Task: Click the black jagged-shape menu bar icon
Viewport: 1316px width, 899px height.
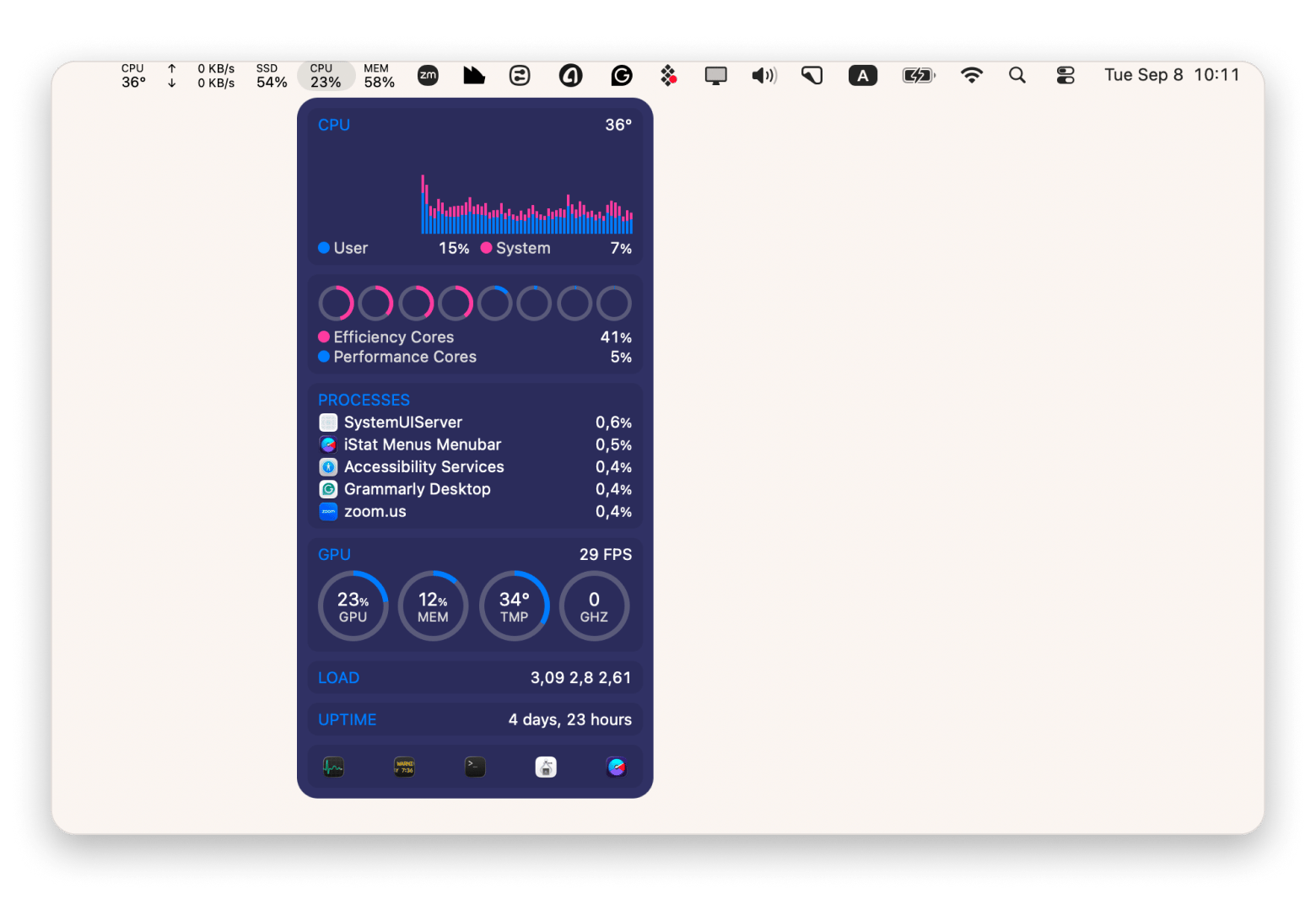Action: 474,75
